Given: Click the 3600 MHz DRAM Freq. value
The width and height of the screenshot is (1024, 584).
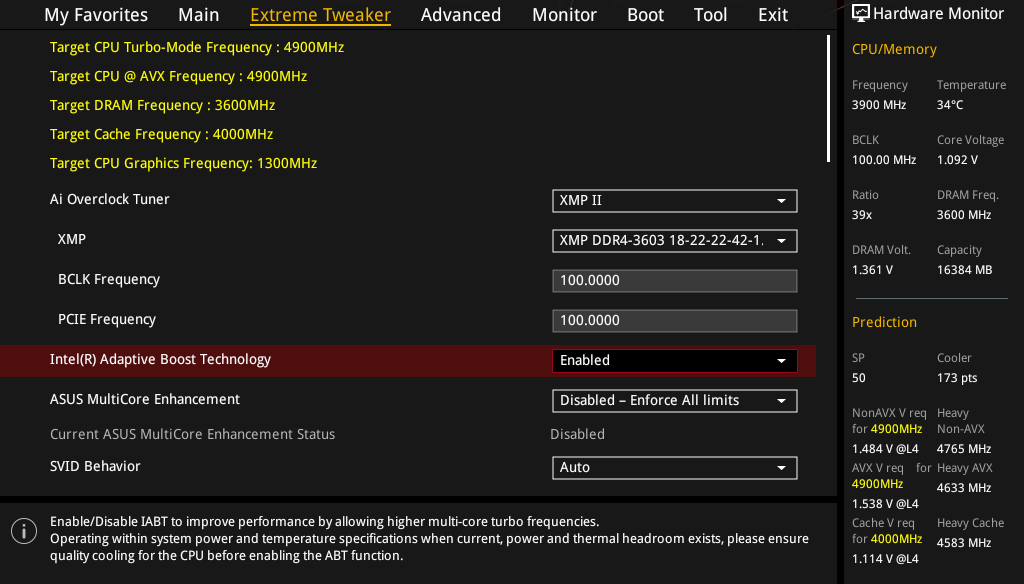Looking at the screenshot, I should 964,215.
